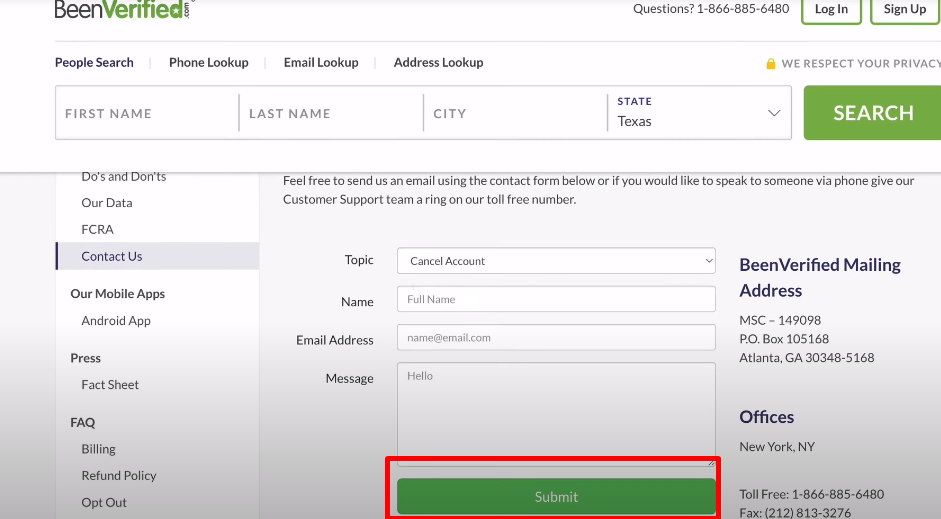Open the Log In page

click(831, 10)
